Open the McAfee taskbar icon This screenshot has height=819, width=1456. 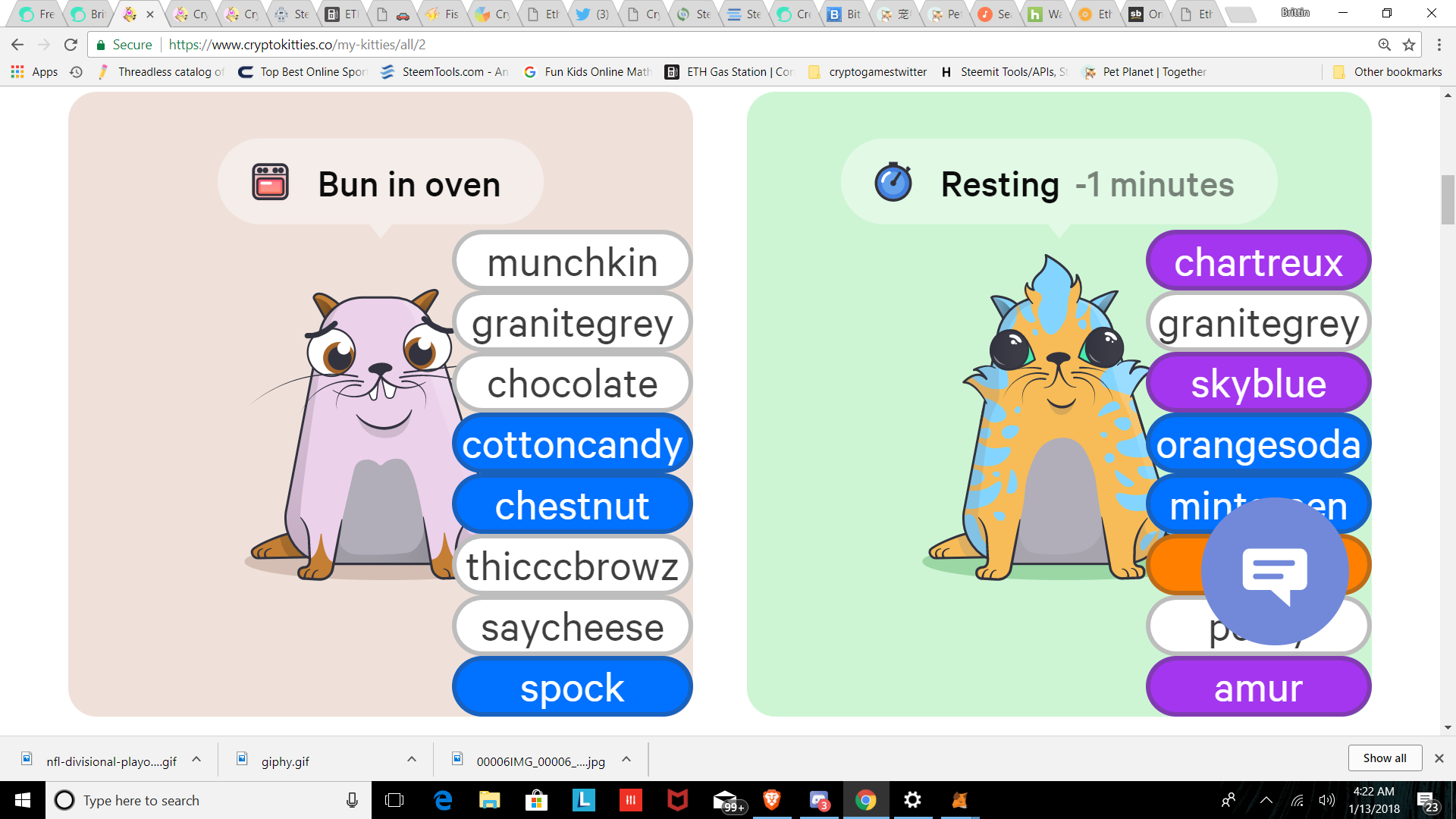[678, 800]
